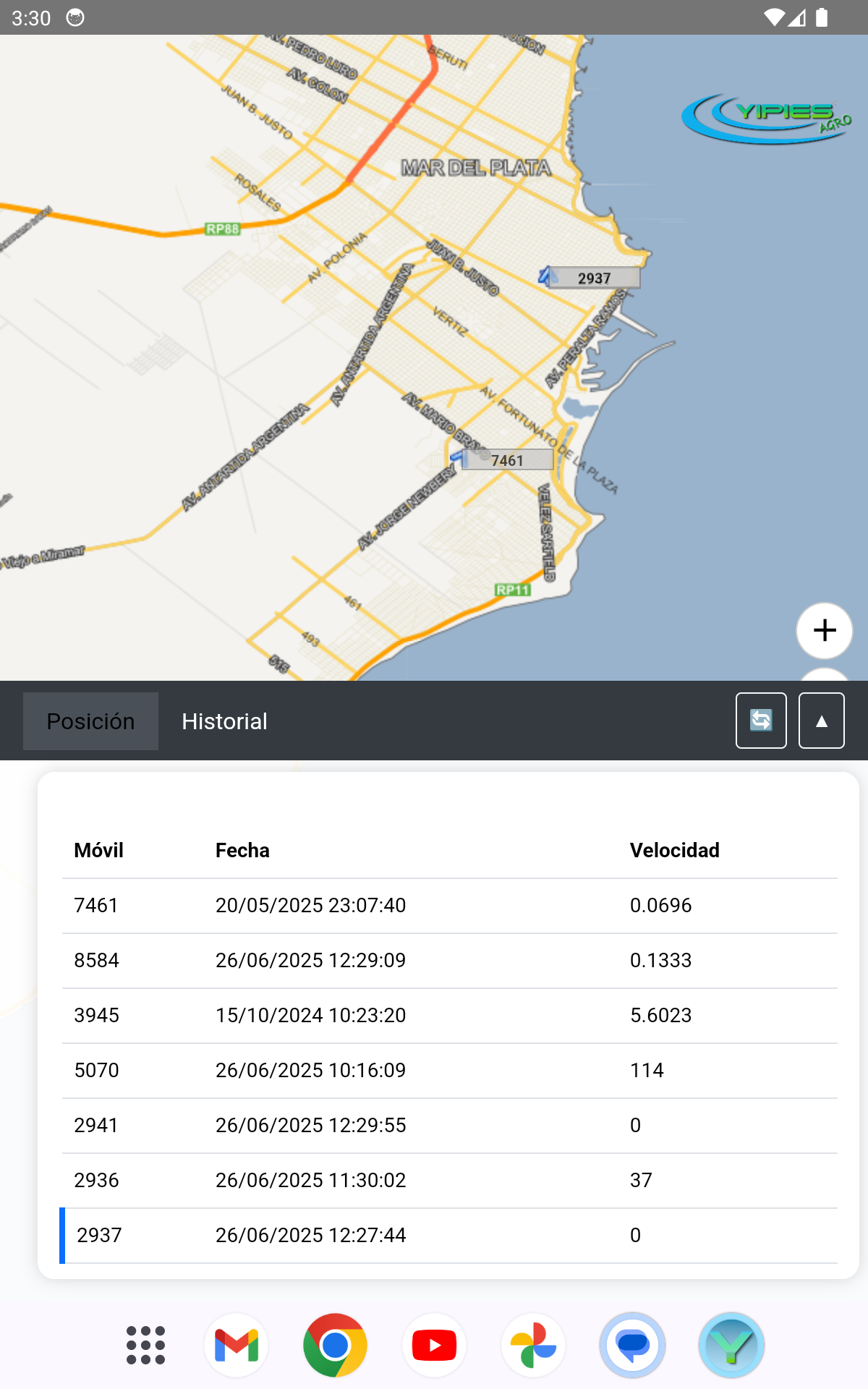
Task: Open the Yipies Agro logo
Action: (x=766, y=118)
